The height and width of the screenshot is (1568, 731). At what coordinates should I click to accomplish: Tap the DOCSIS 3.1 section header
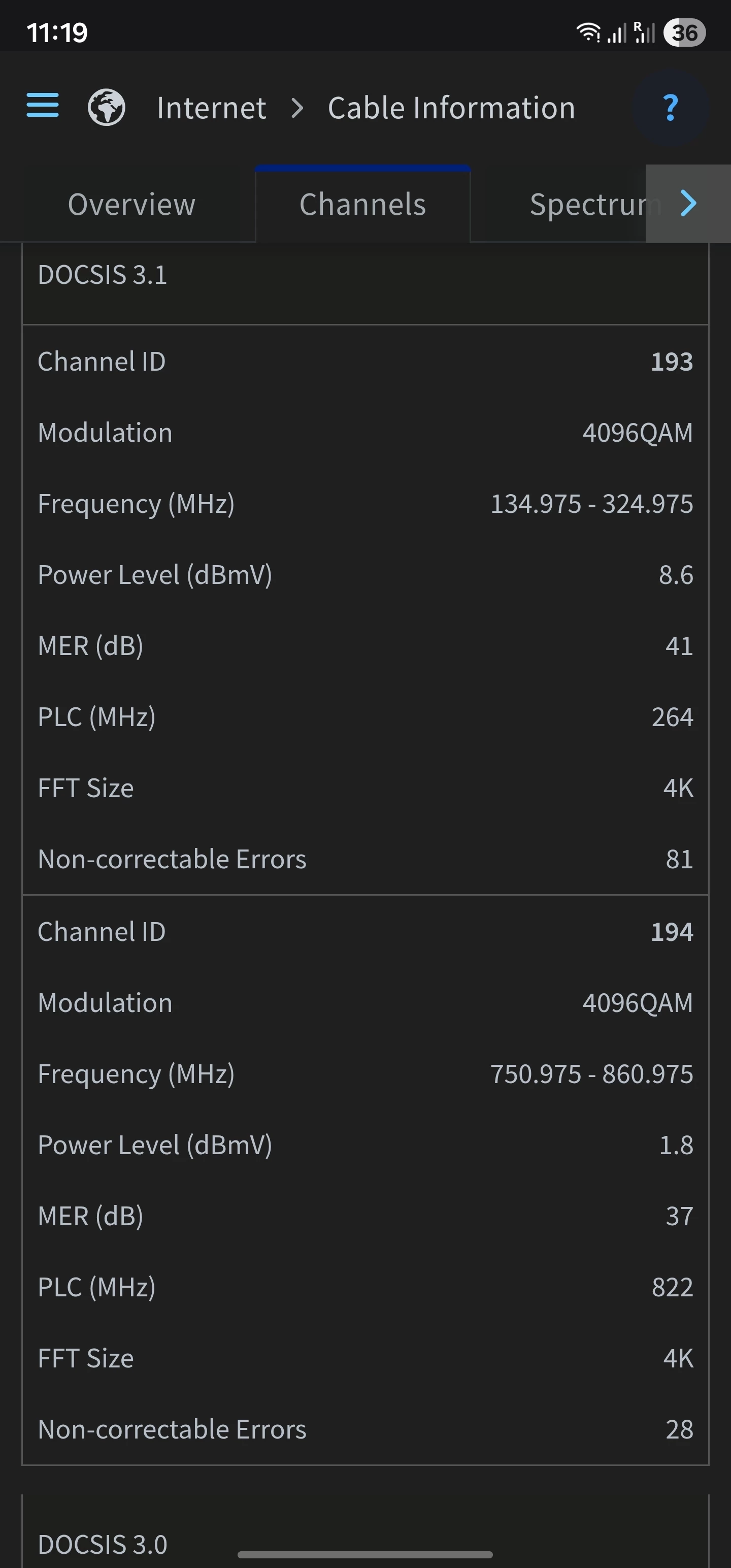(x=102, y=275)
